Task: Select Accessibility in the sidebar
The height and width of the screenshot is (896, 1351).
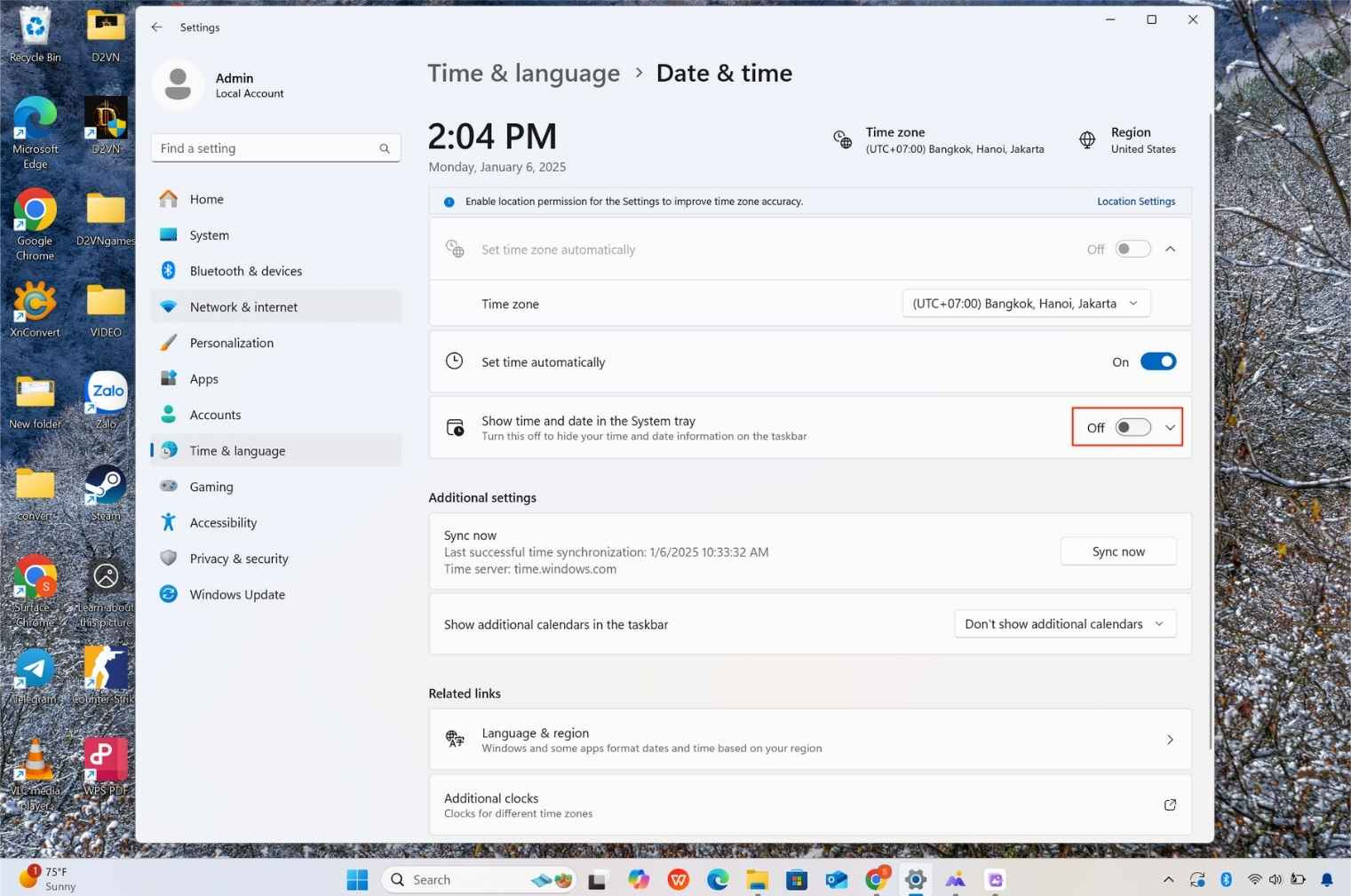Action: point(223,522)
